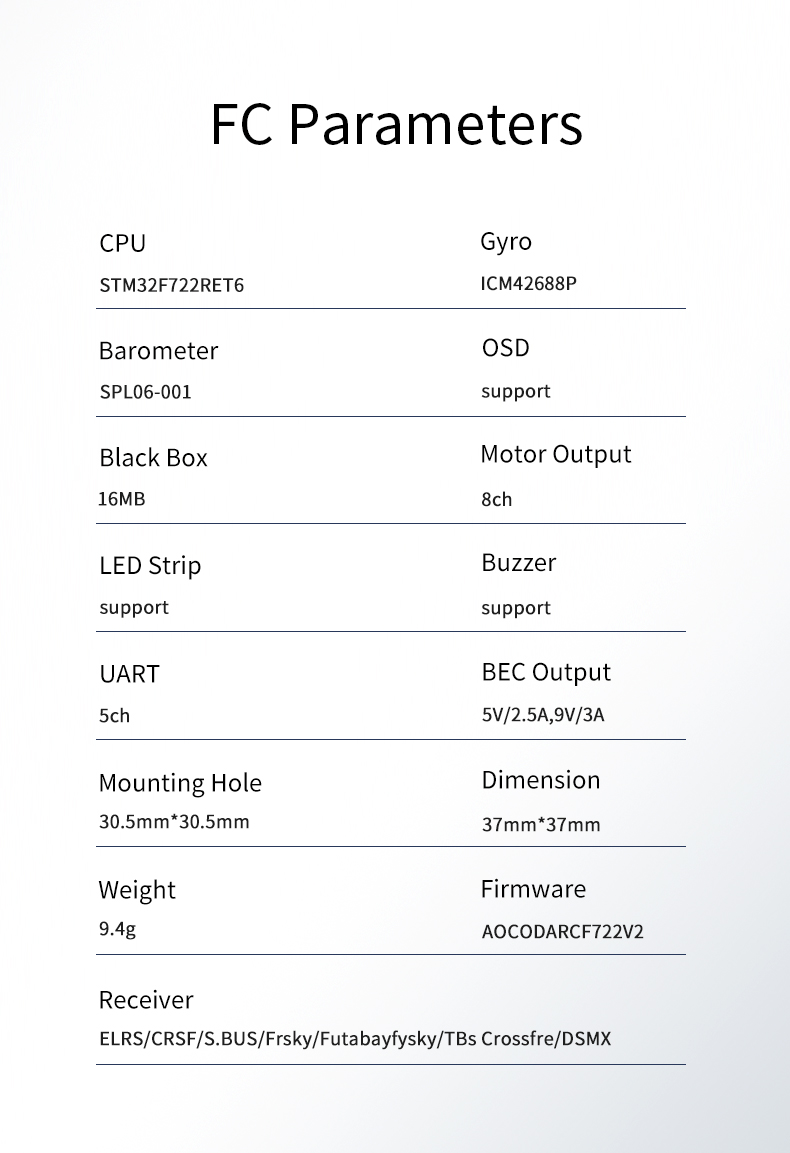This screenshot has width=790, height=1153.
Task: Click the Receiver protocols list text
Action: click(355, 1039)
